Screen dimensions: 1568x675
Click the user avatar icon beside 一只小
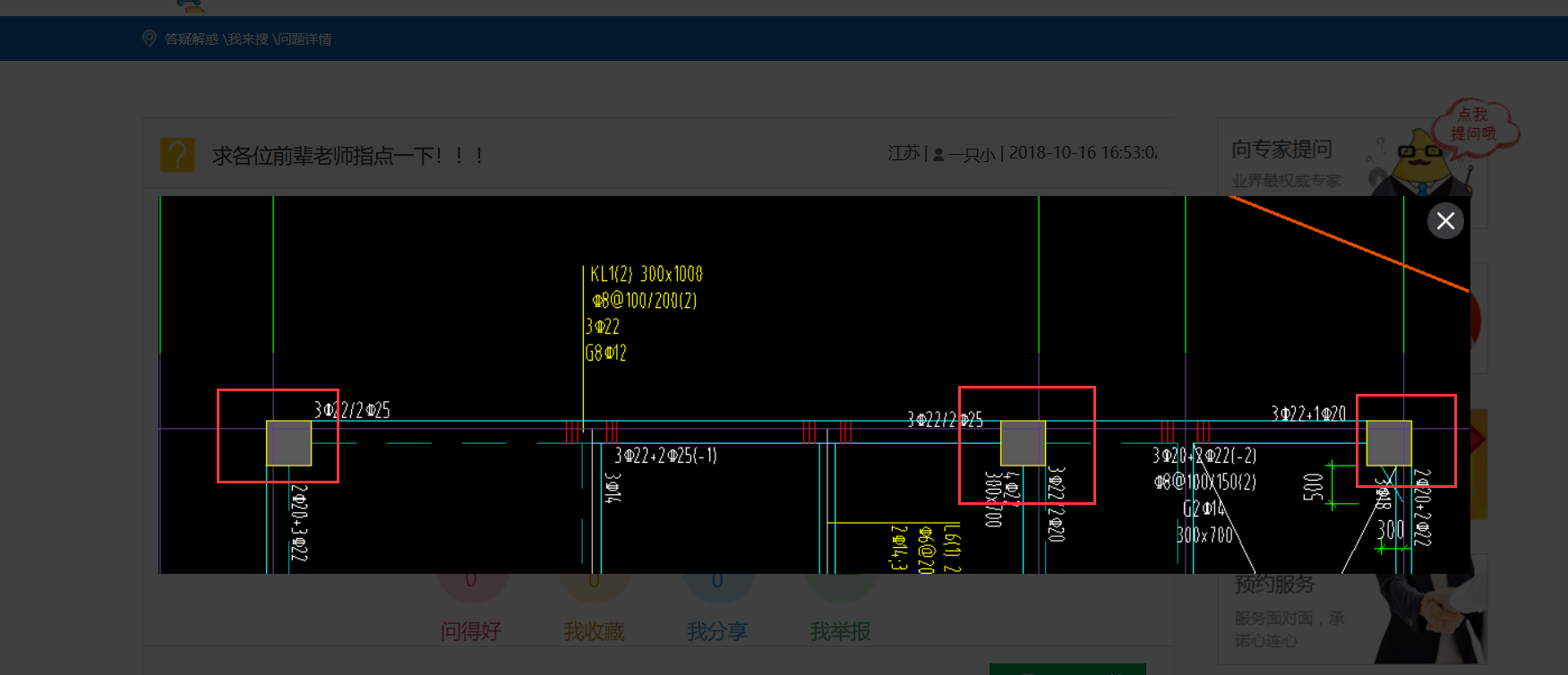[x=938, y=154]
